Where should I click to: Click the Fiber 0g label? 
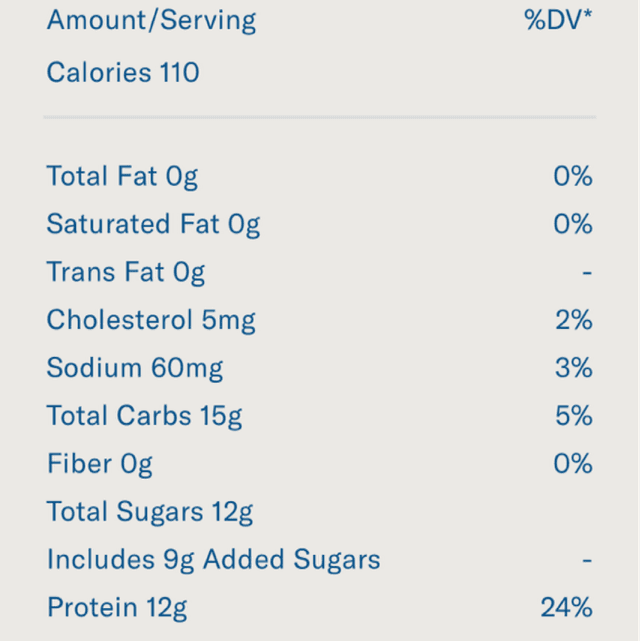[x=99, y=464]
